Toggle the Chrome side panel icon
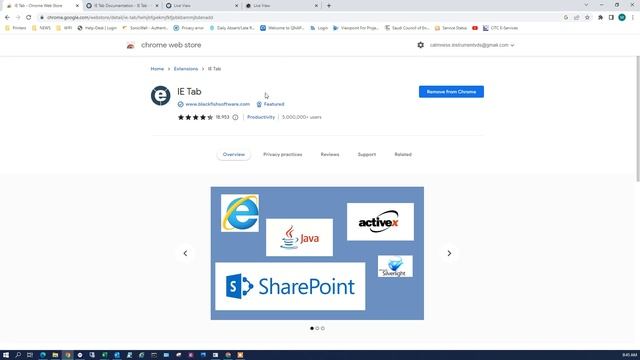Viewport: 640px width, 360px height. click(611, 18)
